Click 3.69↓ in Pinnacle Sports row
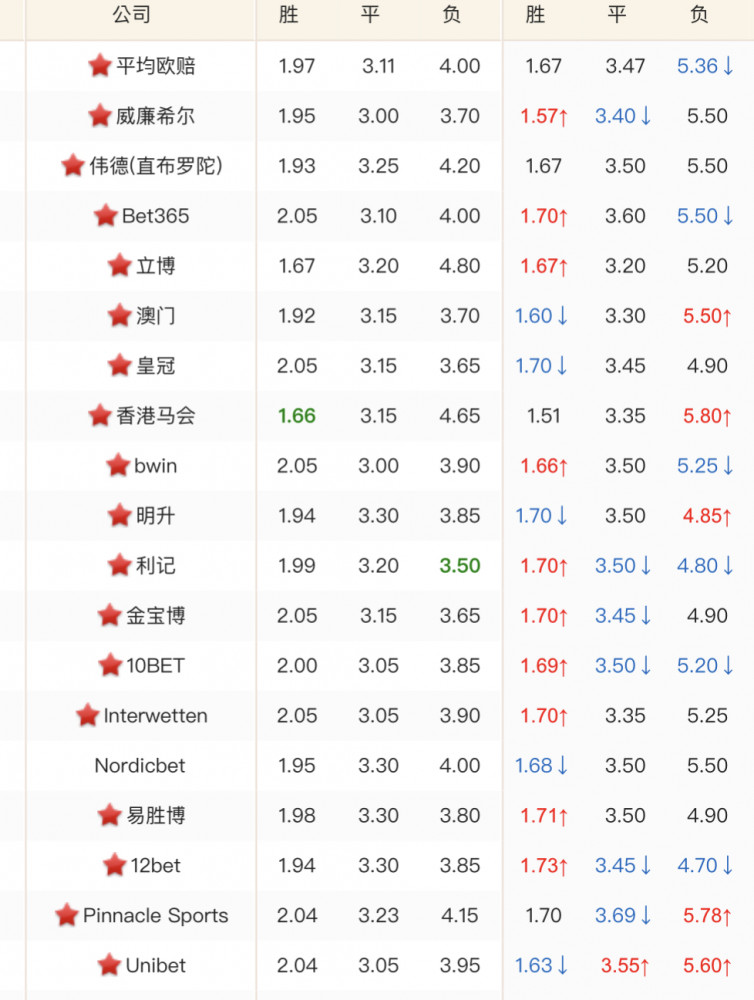 click(623, 916)
